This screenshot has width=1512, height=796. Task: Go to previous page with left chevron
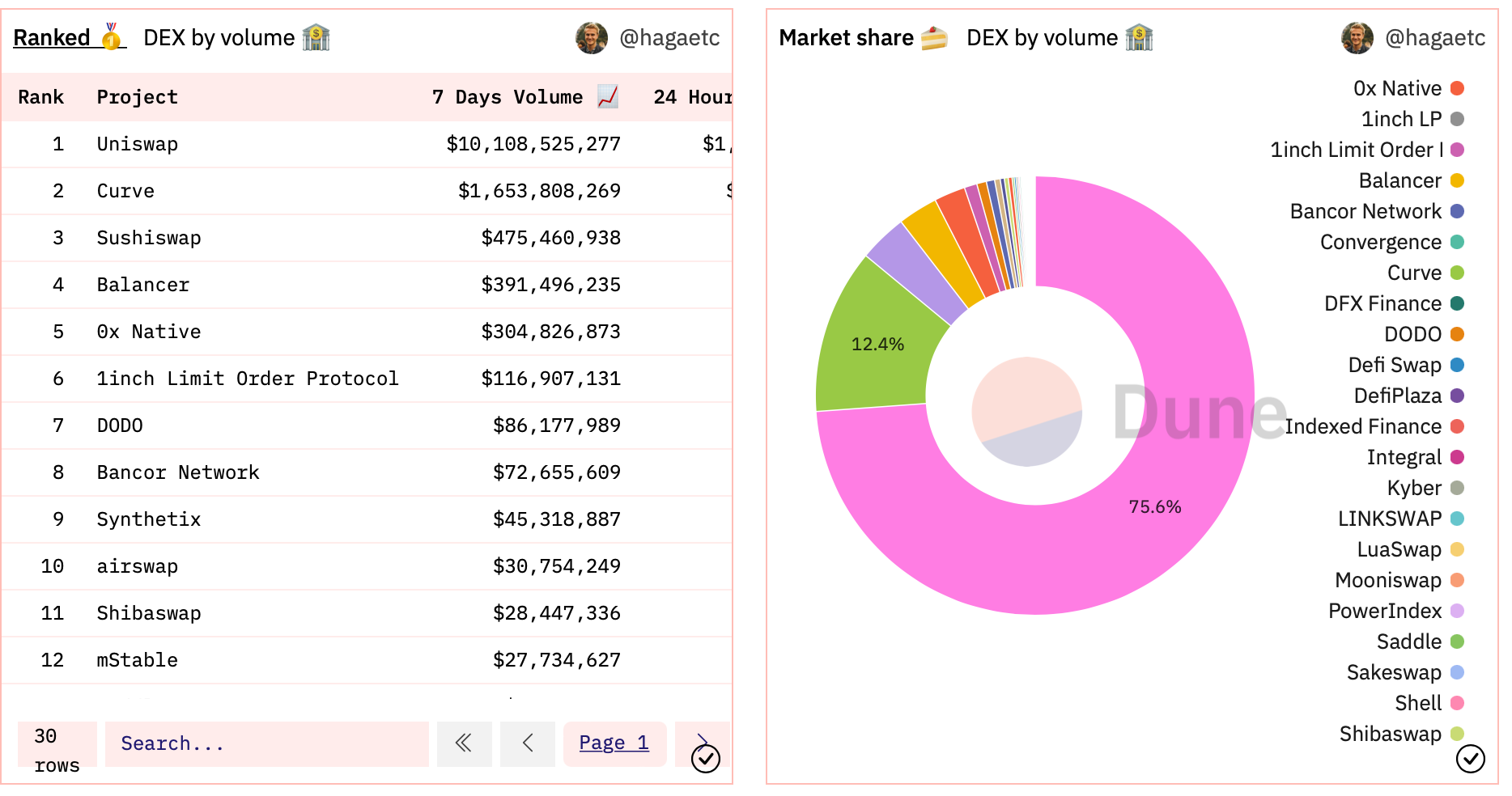(x=528, y=743)
